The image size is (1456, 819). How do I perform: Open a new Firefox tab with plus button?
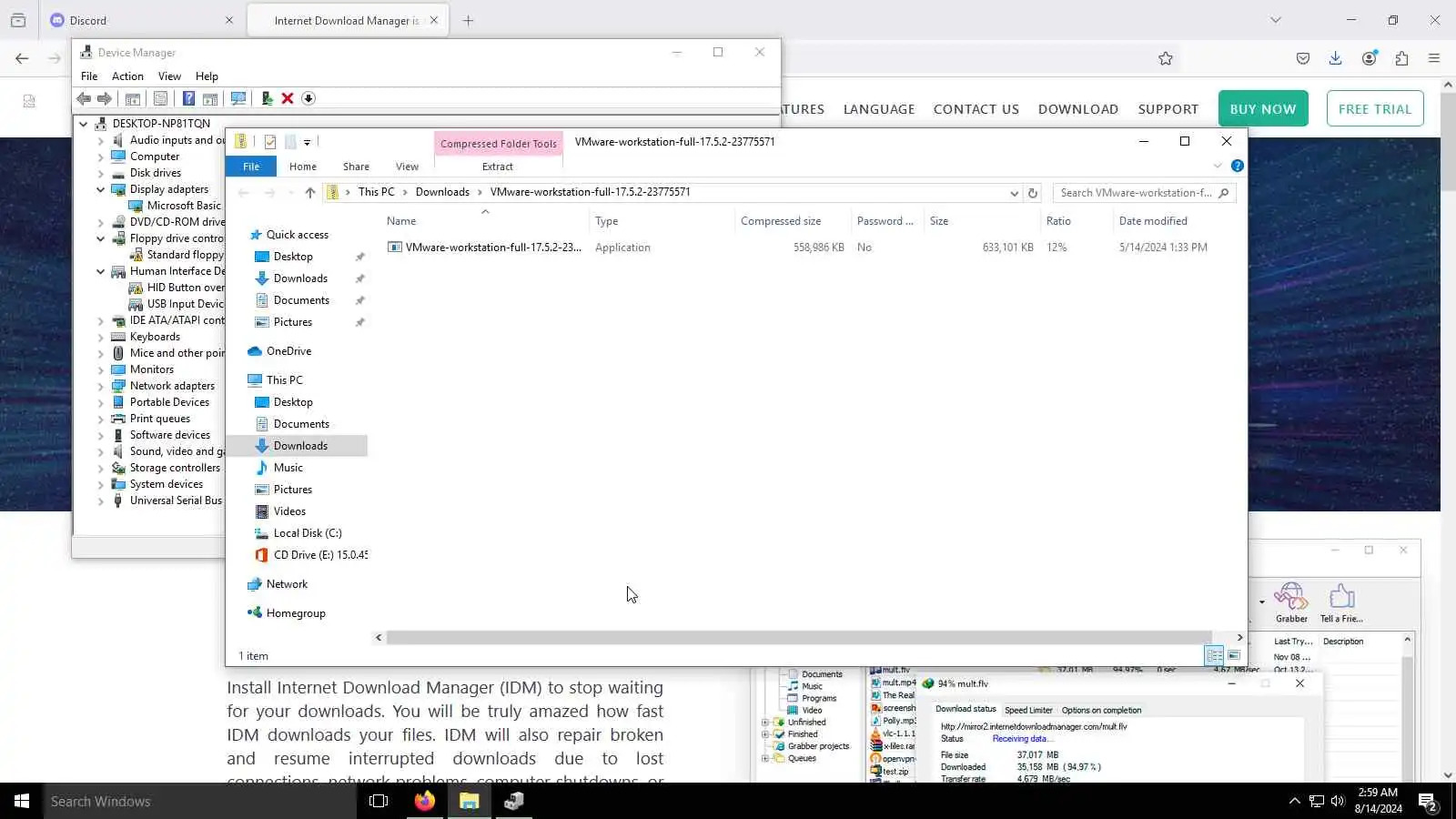tap(468, 20)
